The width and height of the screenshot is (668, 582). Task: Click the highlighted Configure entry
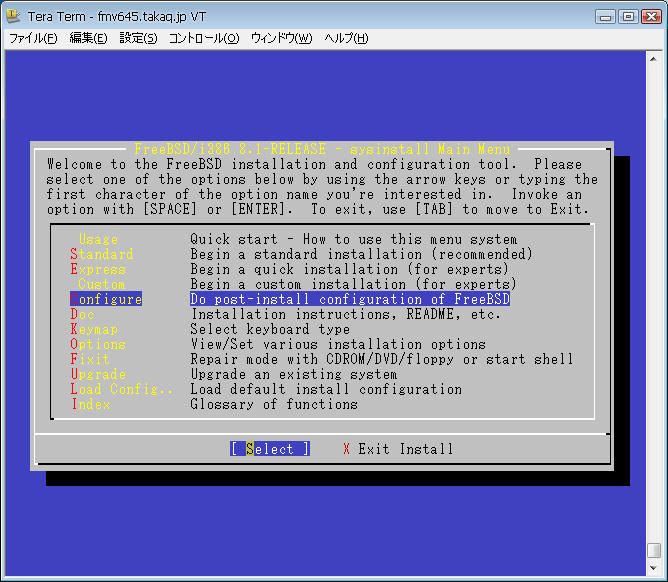coord(106,300)
